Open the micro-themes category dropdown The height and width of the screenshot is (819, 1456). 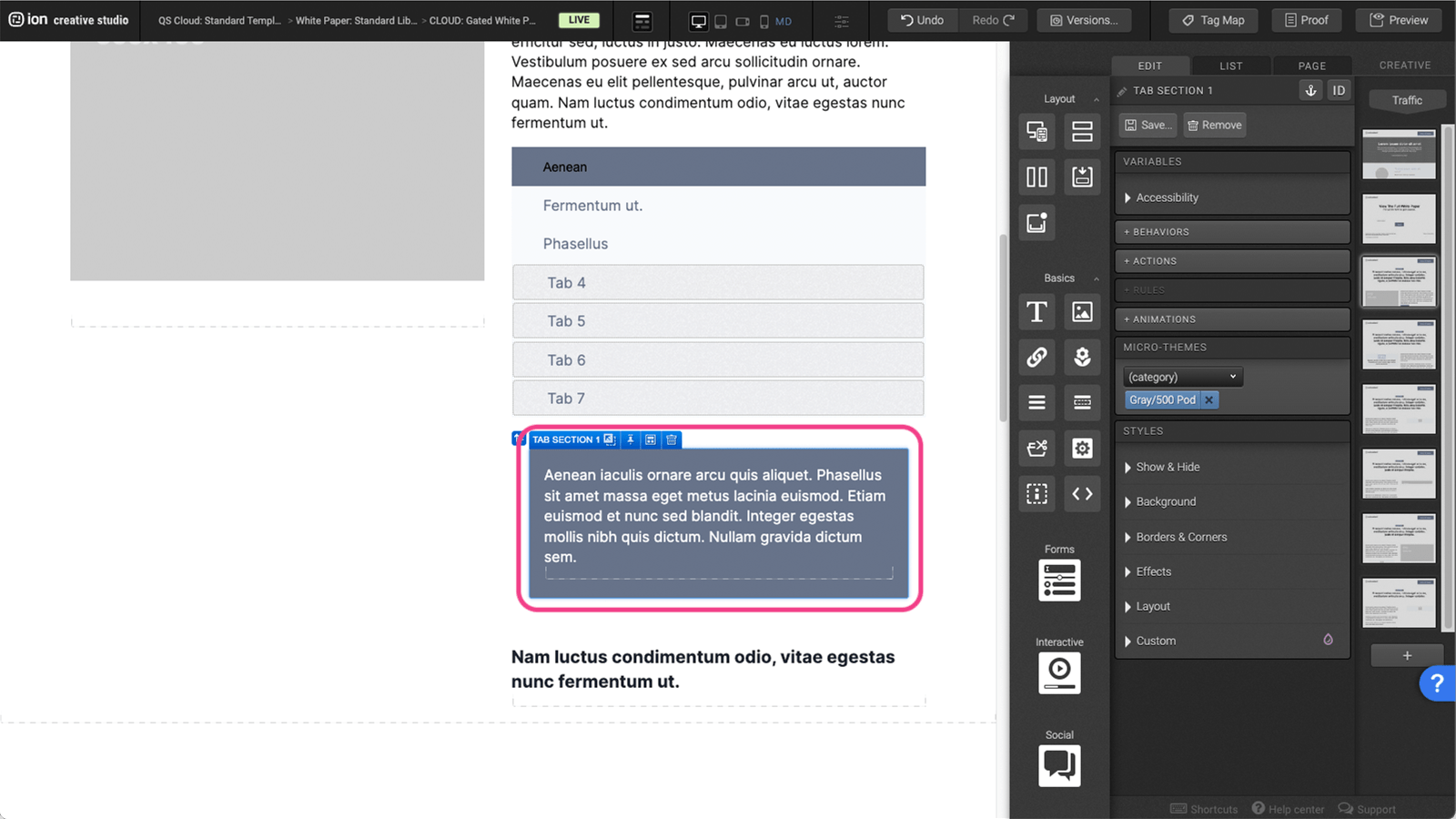pyautogui.click(x=1182, y=377)
